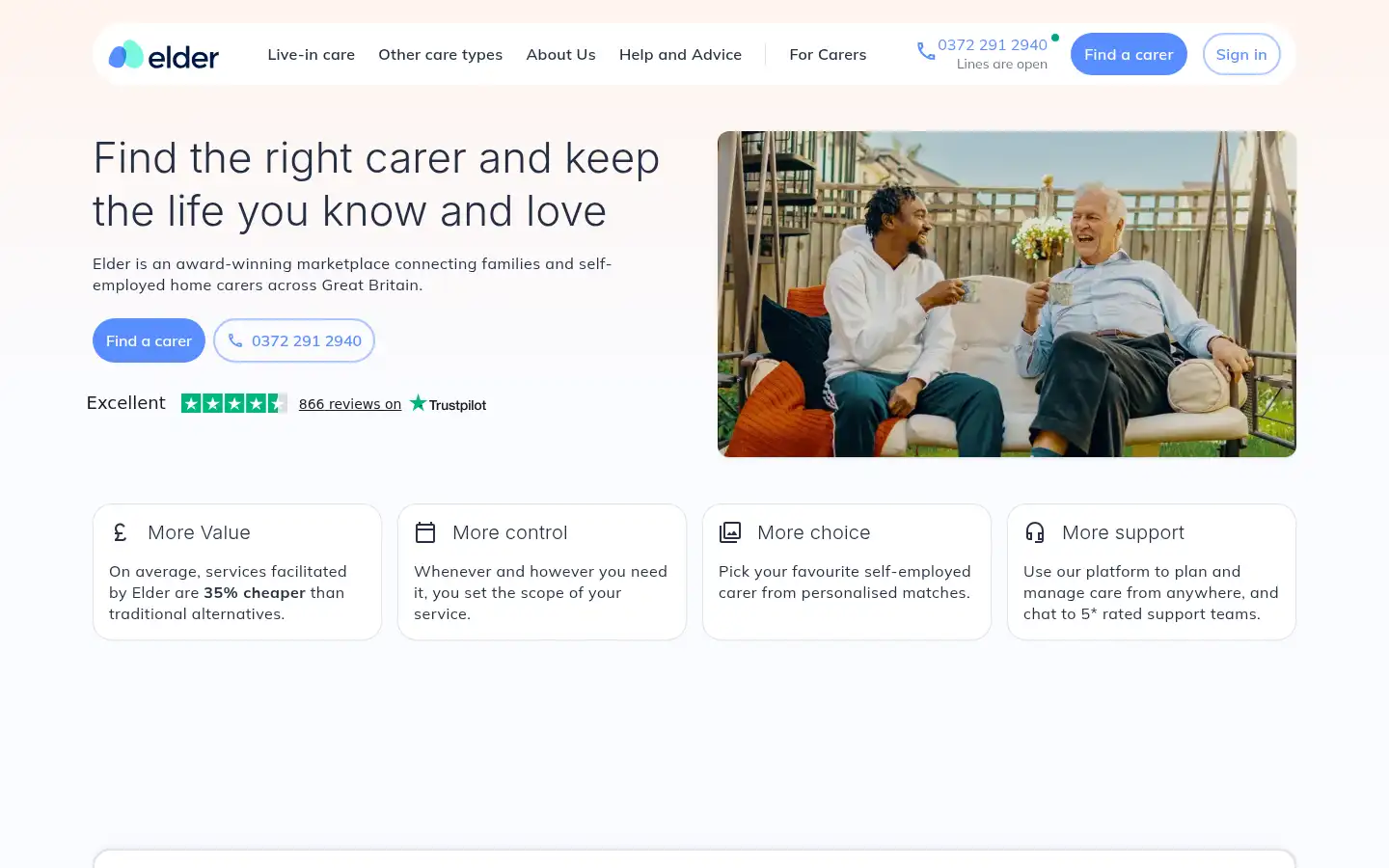
Task: Open the Other care types menu
Action: (440, 55)
